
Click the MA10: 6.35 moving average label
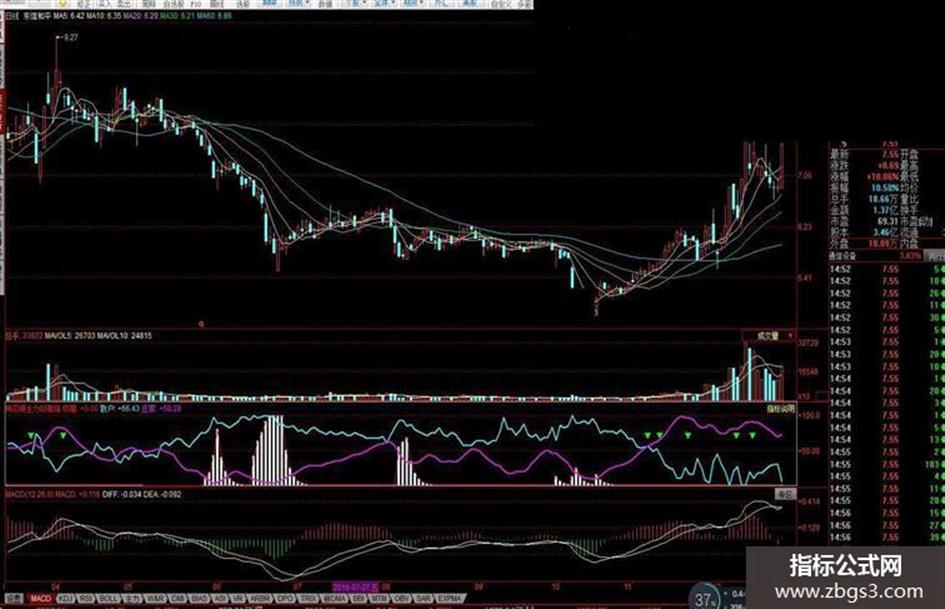coord(104,16)
